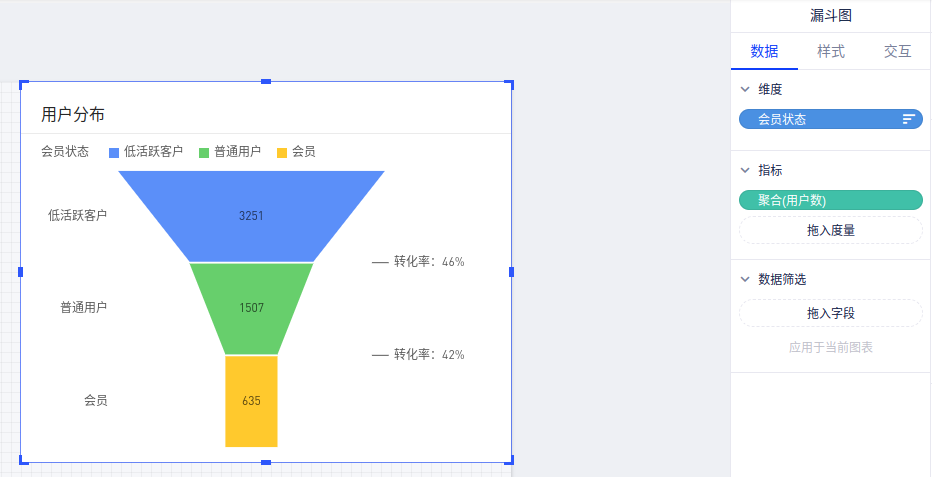
Task: Click the chart title 用户分布
Action: [73, 114]
